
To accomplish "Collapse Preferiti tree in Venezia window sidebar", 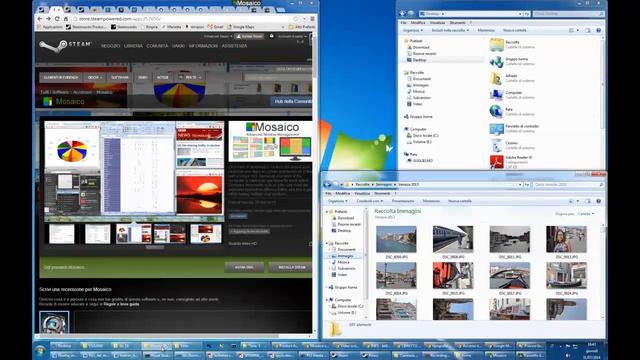I will 327,212.
